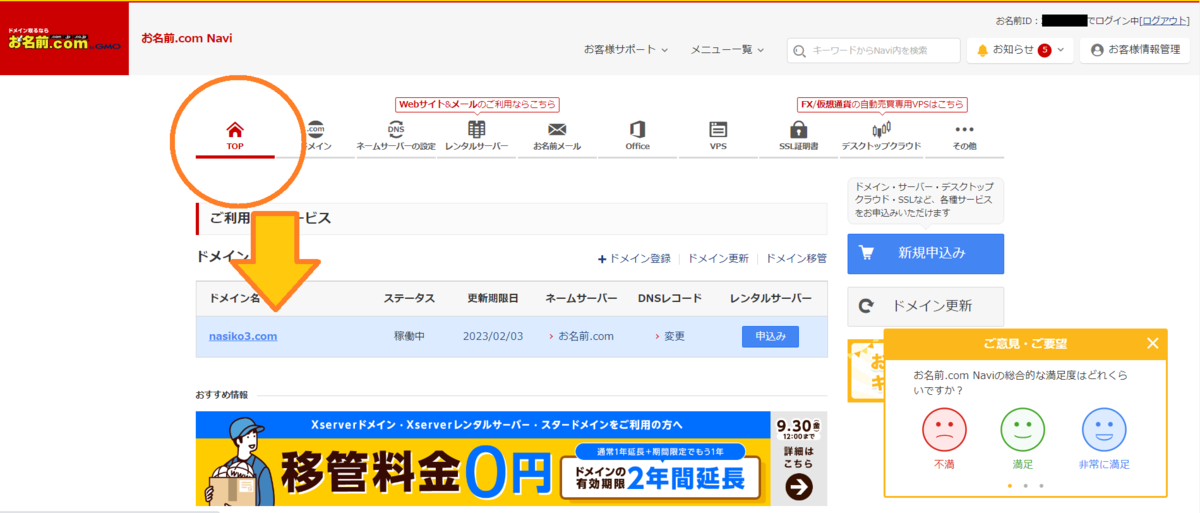The image size is (1200, 513).
Task: Open the SSL証明書 tab
Action: (798, 137)
